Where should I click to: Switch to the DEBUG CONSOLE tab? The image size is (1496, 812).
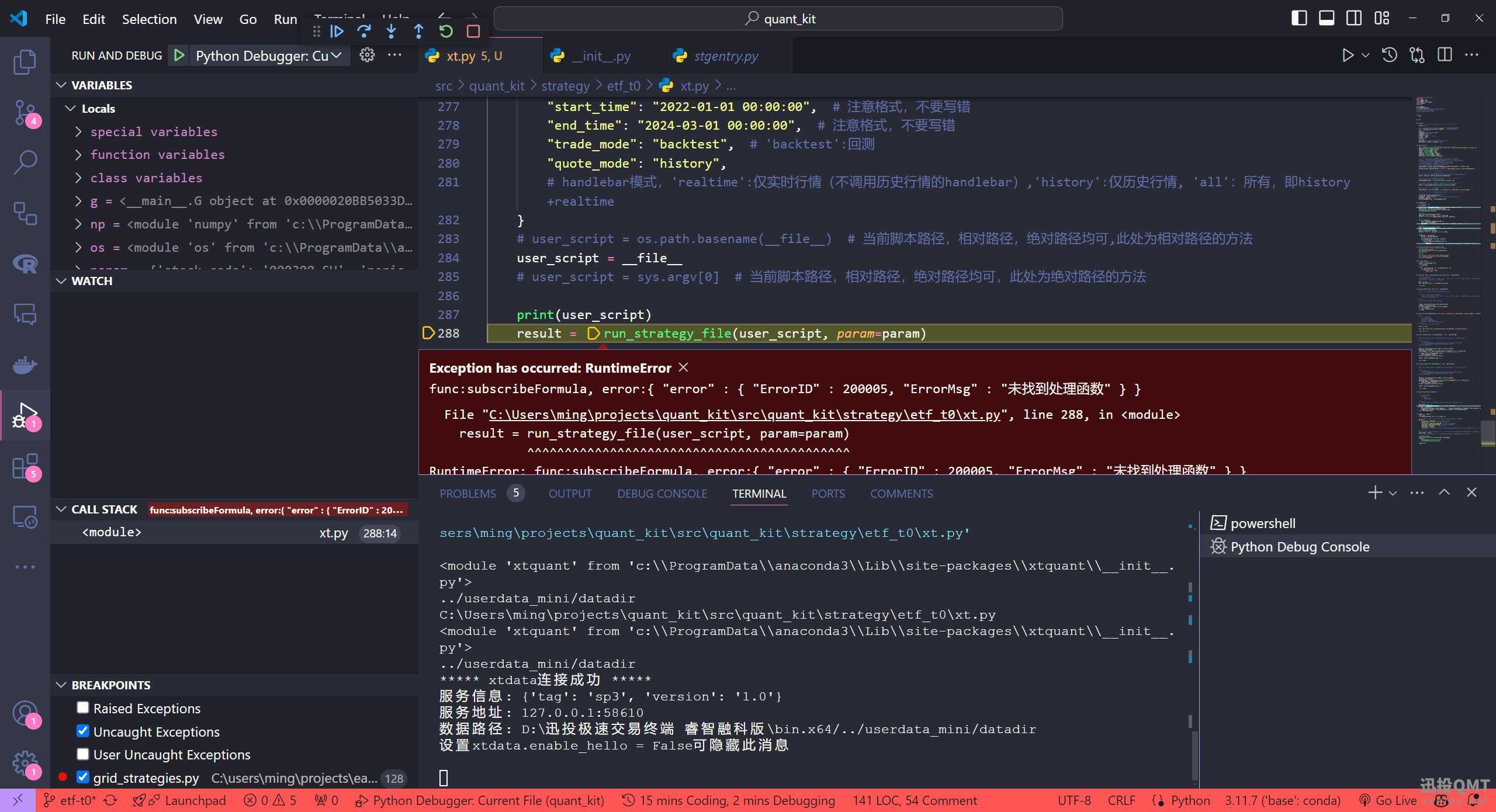pos(662,494)
